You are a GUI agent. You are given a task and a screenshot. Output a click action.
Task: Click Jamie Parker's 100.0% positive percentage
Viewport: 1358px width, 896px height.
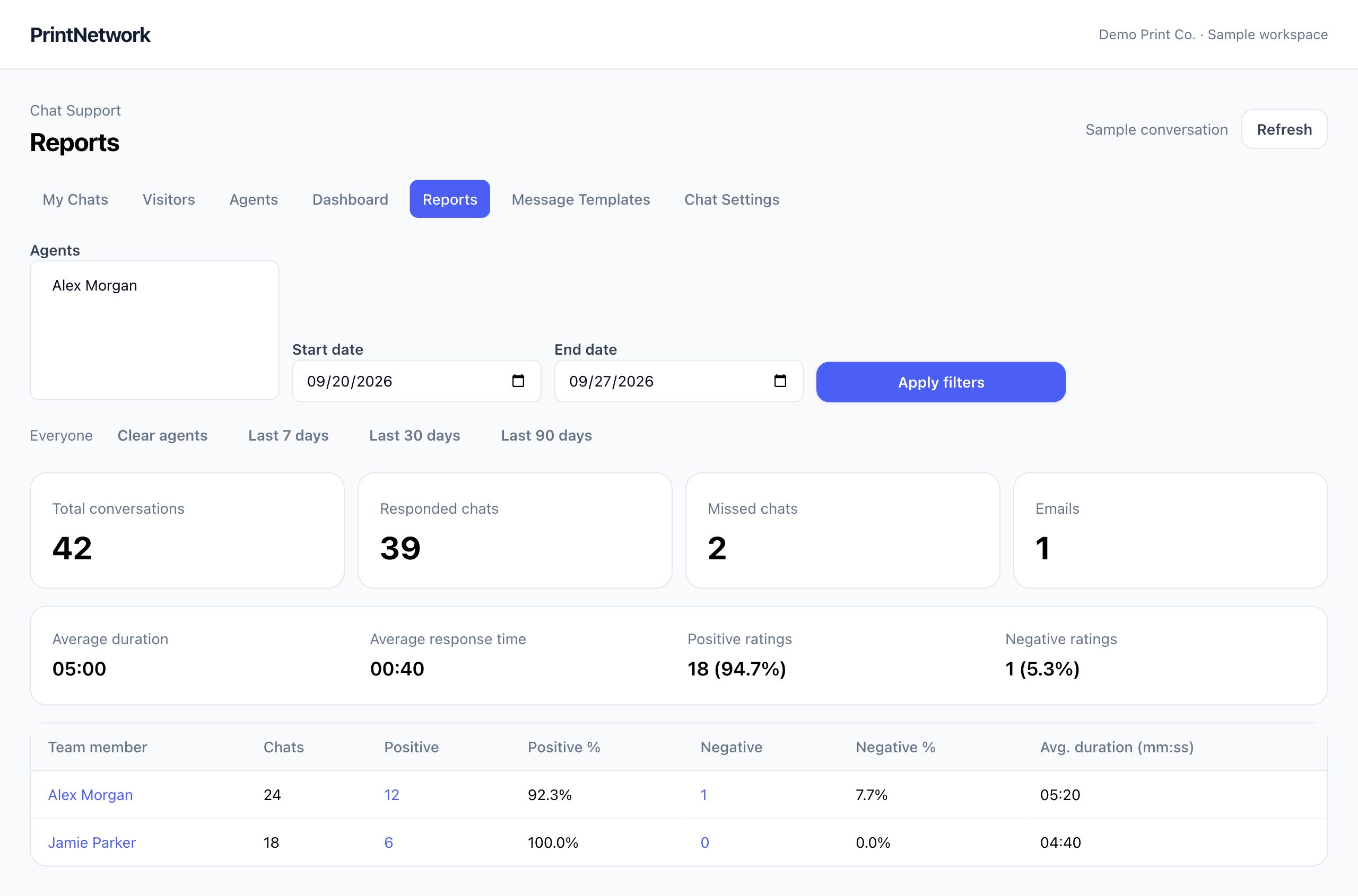tap(553, 842)
